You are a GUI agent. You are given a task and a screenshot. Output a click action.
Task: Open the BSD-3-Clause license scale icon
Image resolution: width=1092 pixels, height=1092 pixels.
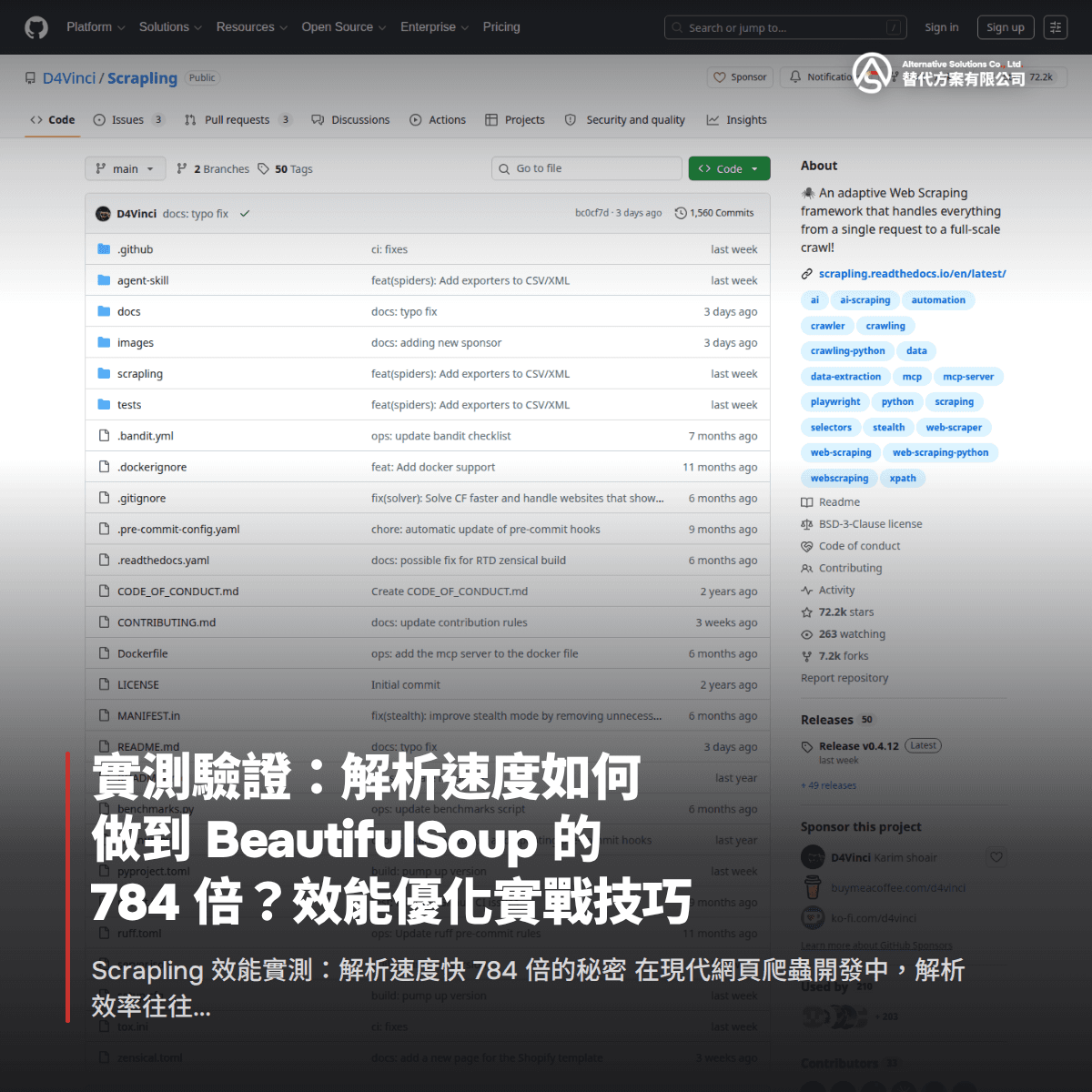(x=807, y=524)
